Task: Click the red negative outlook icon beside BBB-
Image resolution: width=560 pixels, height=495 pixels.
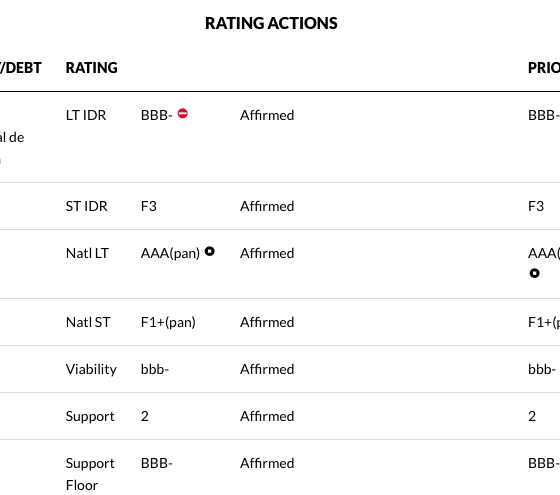Action: coord(182,114)
